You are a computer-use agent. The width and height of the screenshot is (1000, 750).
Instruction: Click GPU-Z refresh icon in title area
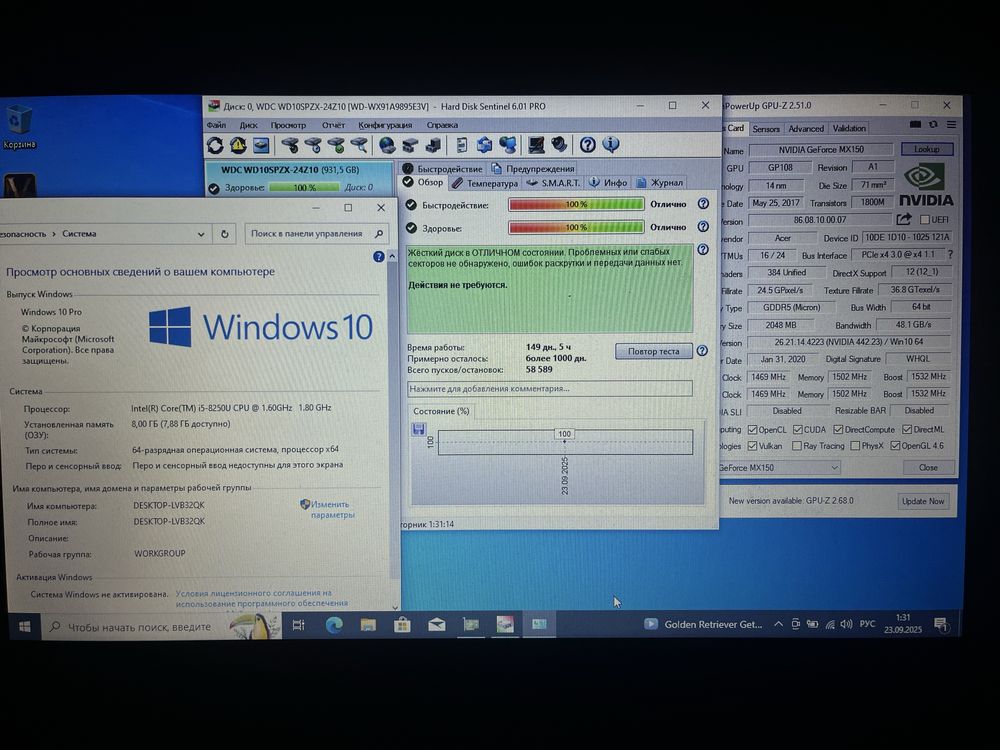point(933,124)
